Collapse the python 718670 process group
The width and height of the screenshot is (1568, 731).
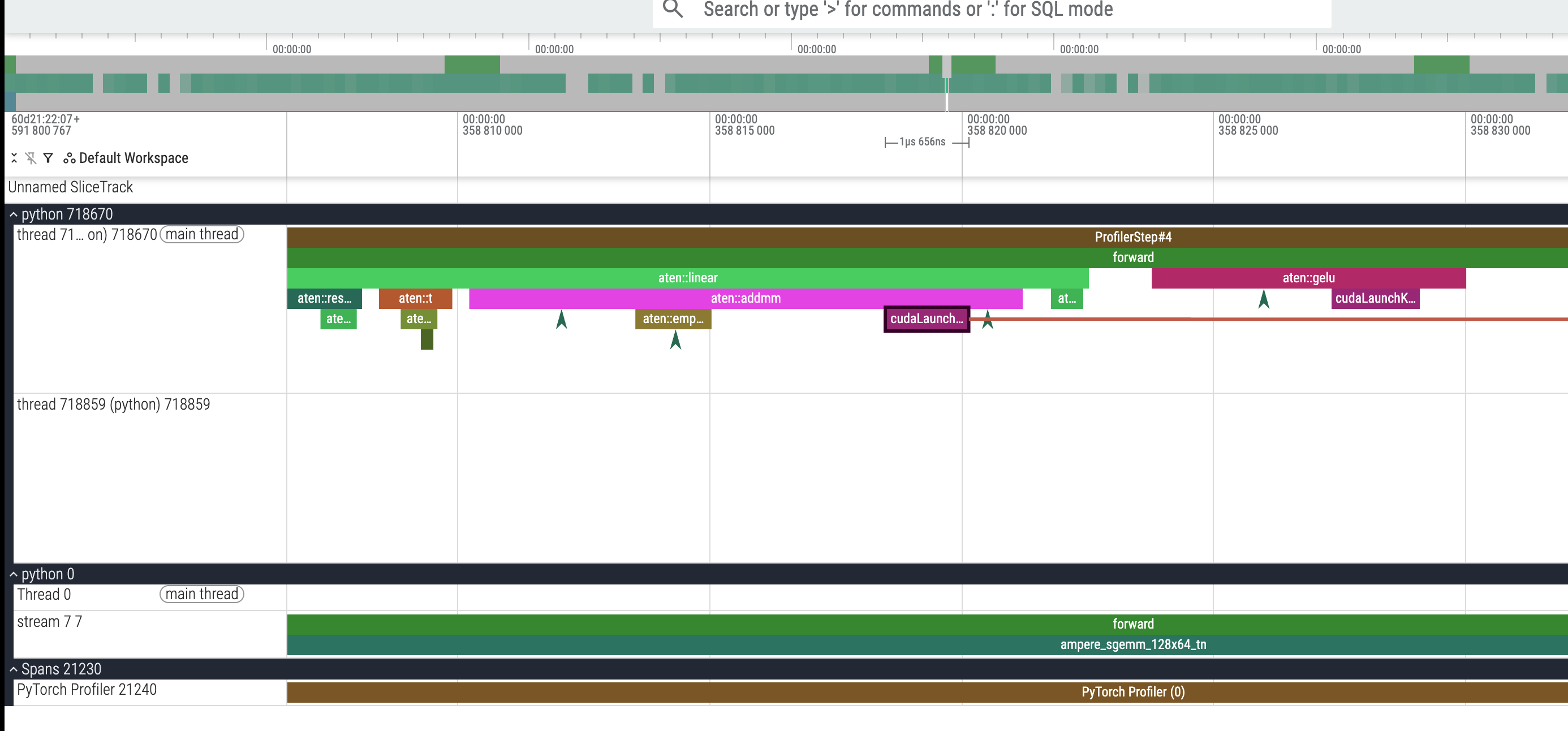point(14,214)
